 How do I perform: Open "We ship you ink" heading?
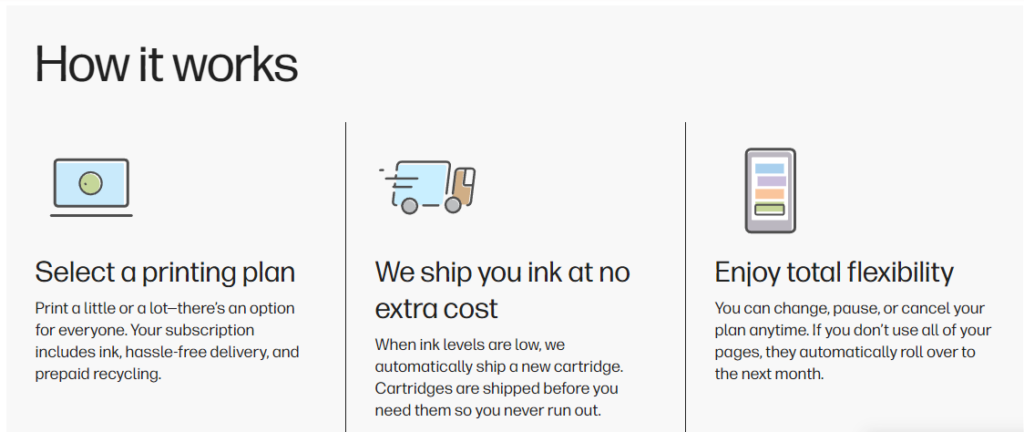tap(502, 290)
